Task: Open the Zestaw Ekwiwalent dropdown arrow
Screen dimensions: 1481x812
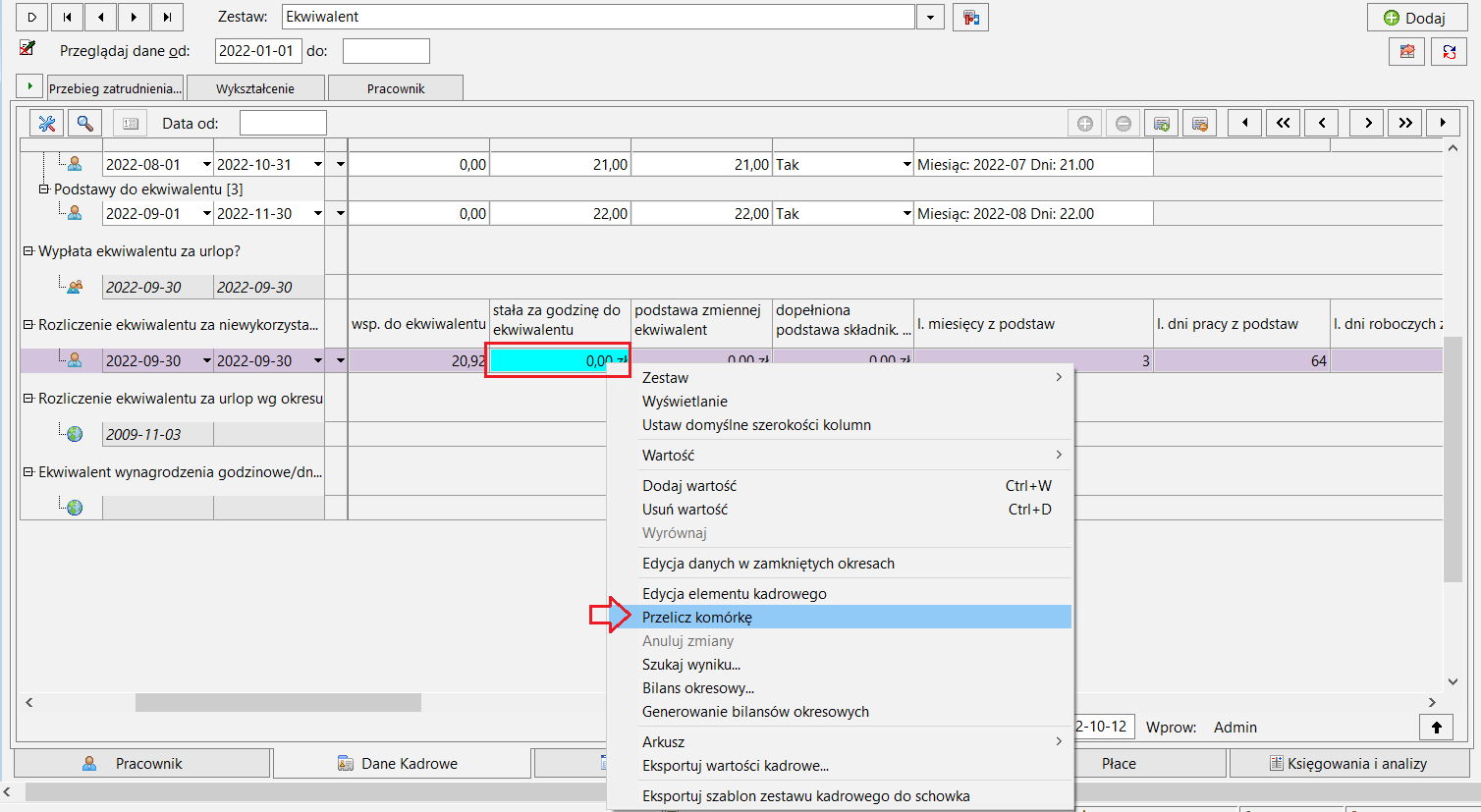Action: [x=930, y=17]
